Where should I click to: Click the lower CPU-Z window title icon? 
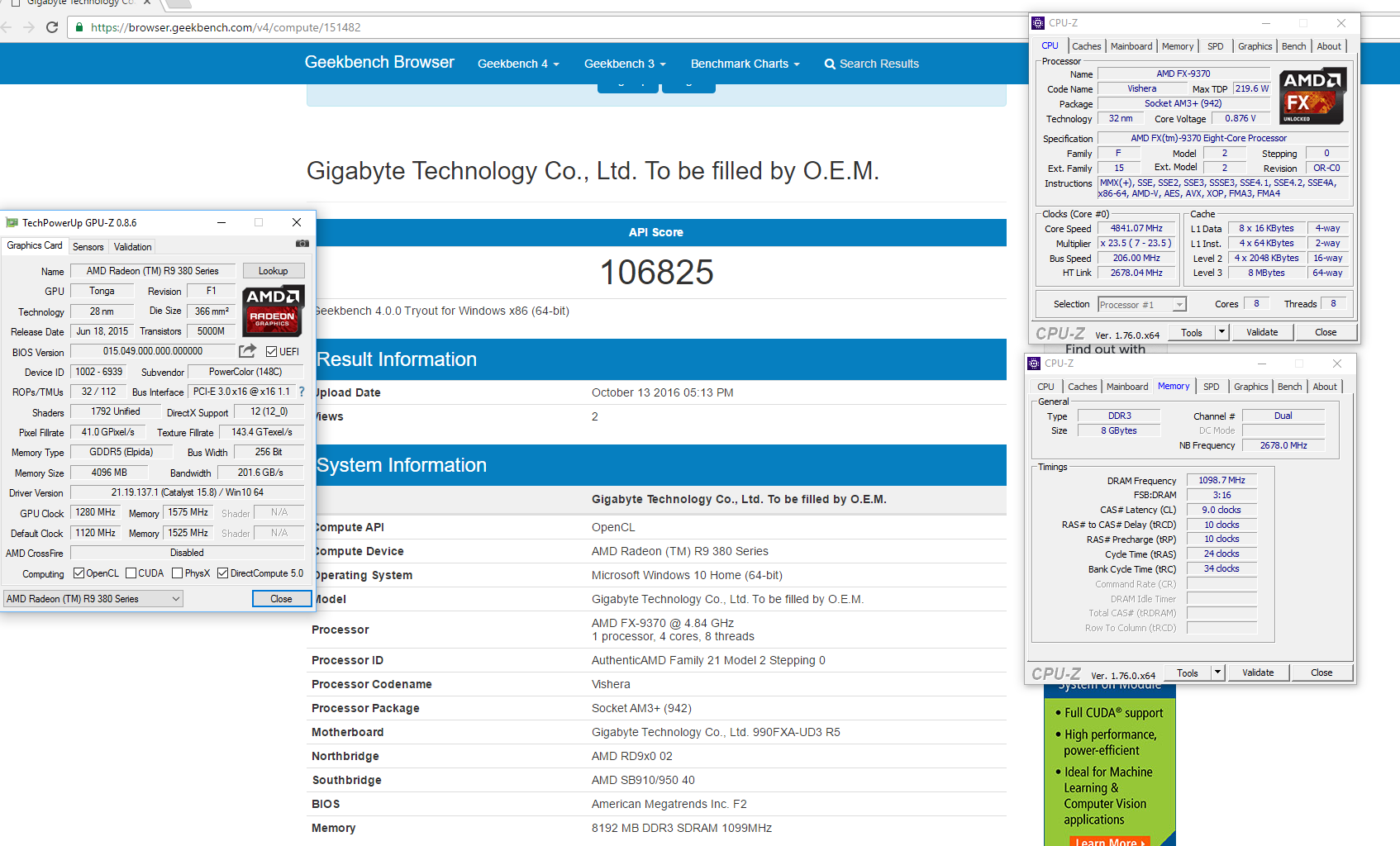(x=1034, y=364)
